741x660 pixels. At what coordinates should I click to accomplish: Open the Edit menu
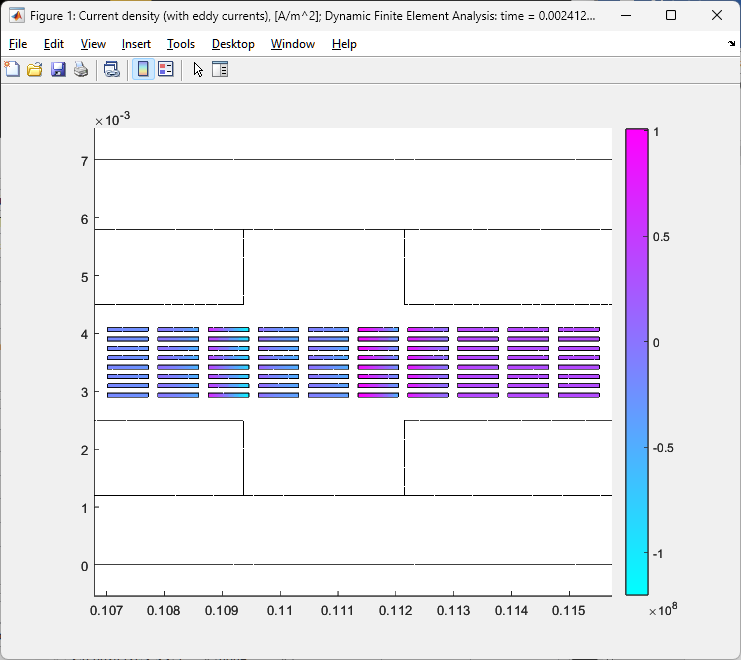coord(53,44)
